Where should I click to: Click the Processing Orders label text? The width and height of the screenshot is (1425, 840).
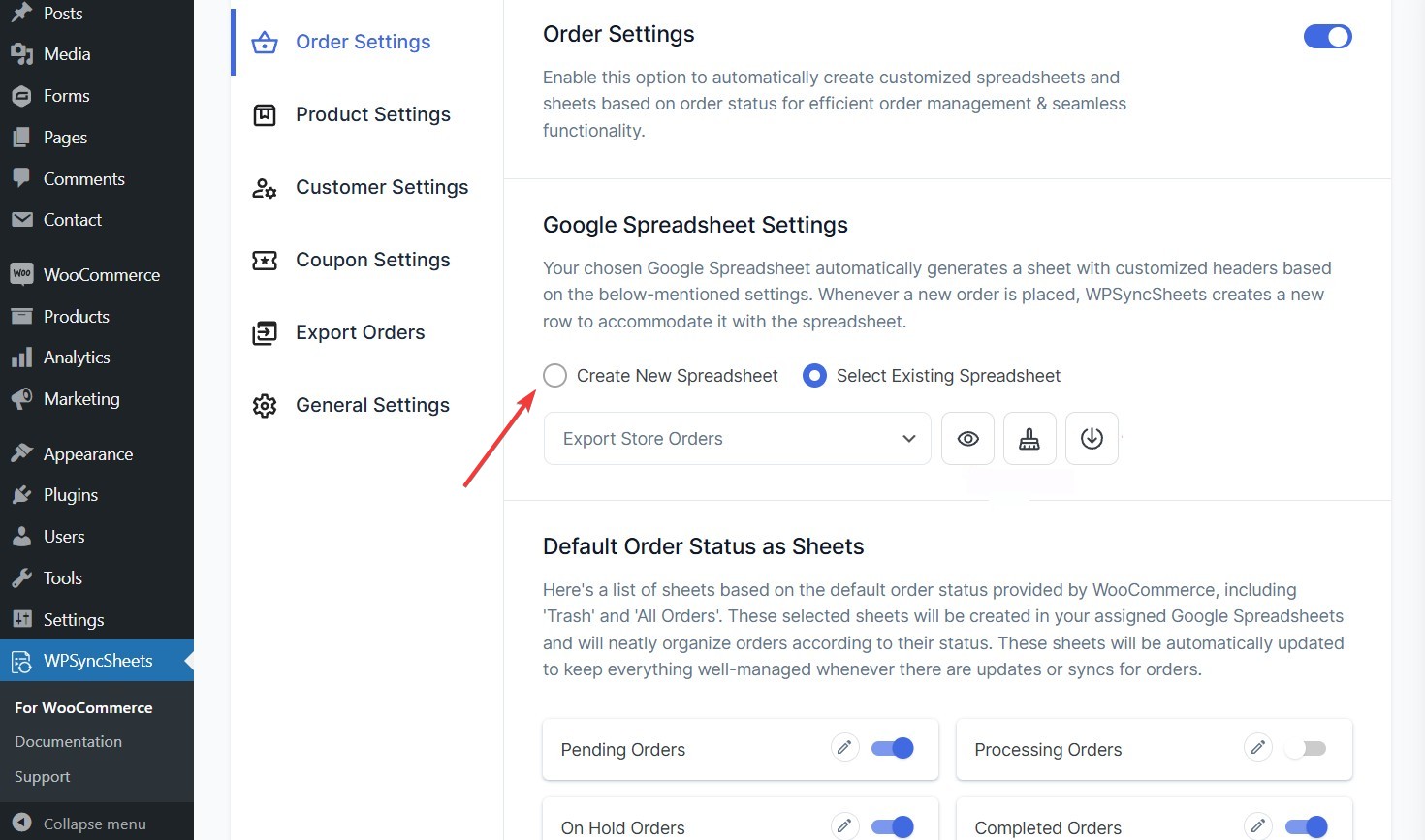tap(1048, 750)
